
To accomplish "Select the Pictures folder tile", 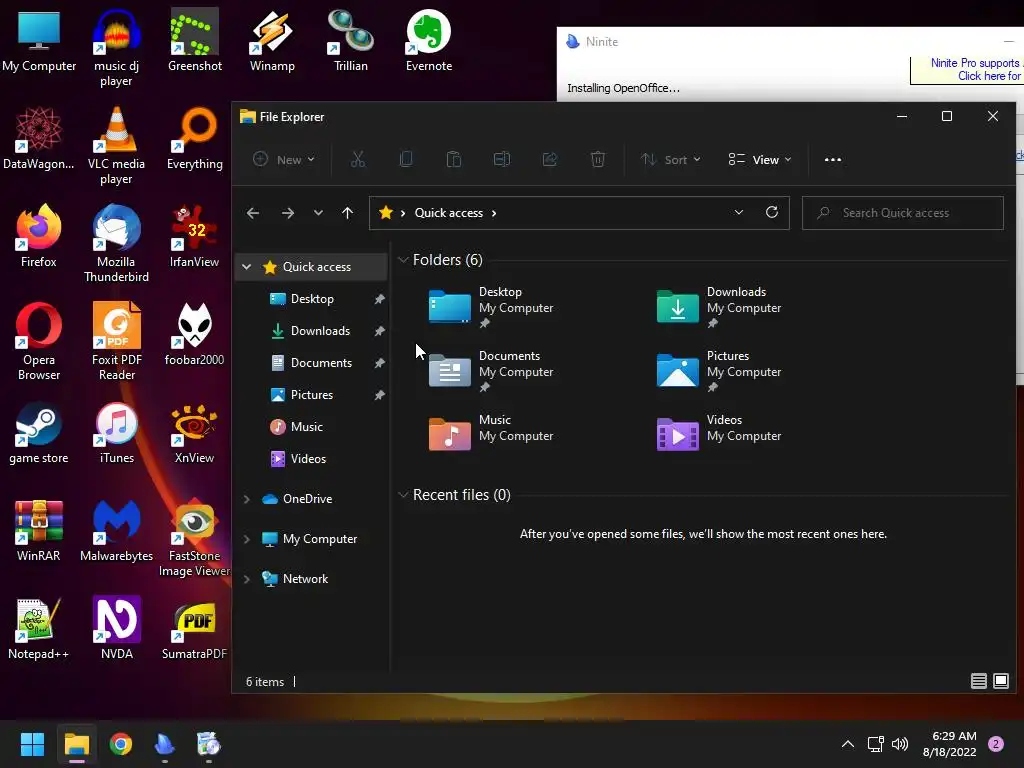I will point(718,371).
